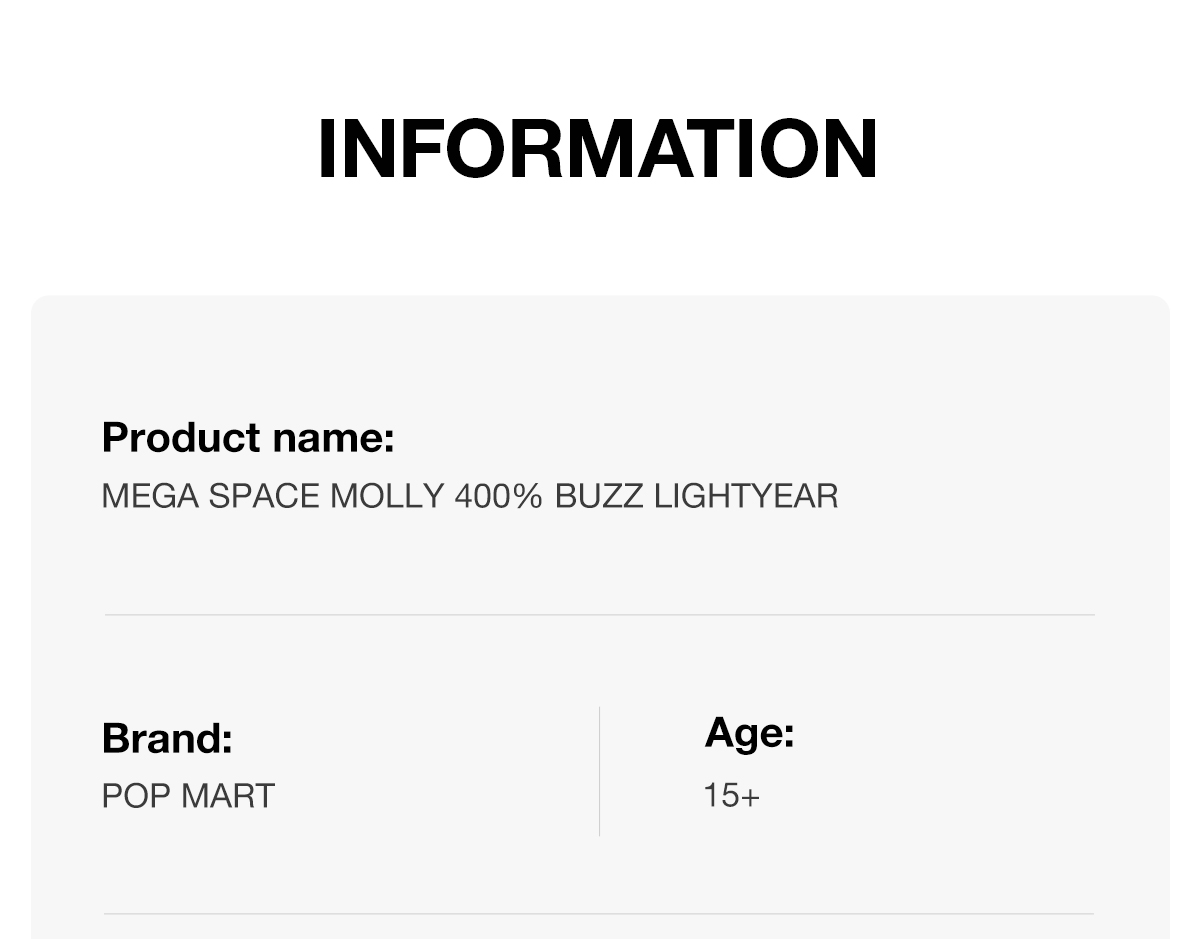This screenshot has width=1200, height=939.
Task: Click the "Product name:" label
Action: (x=248, y=438)
